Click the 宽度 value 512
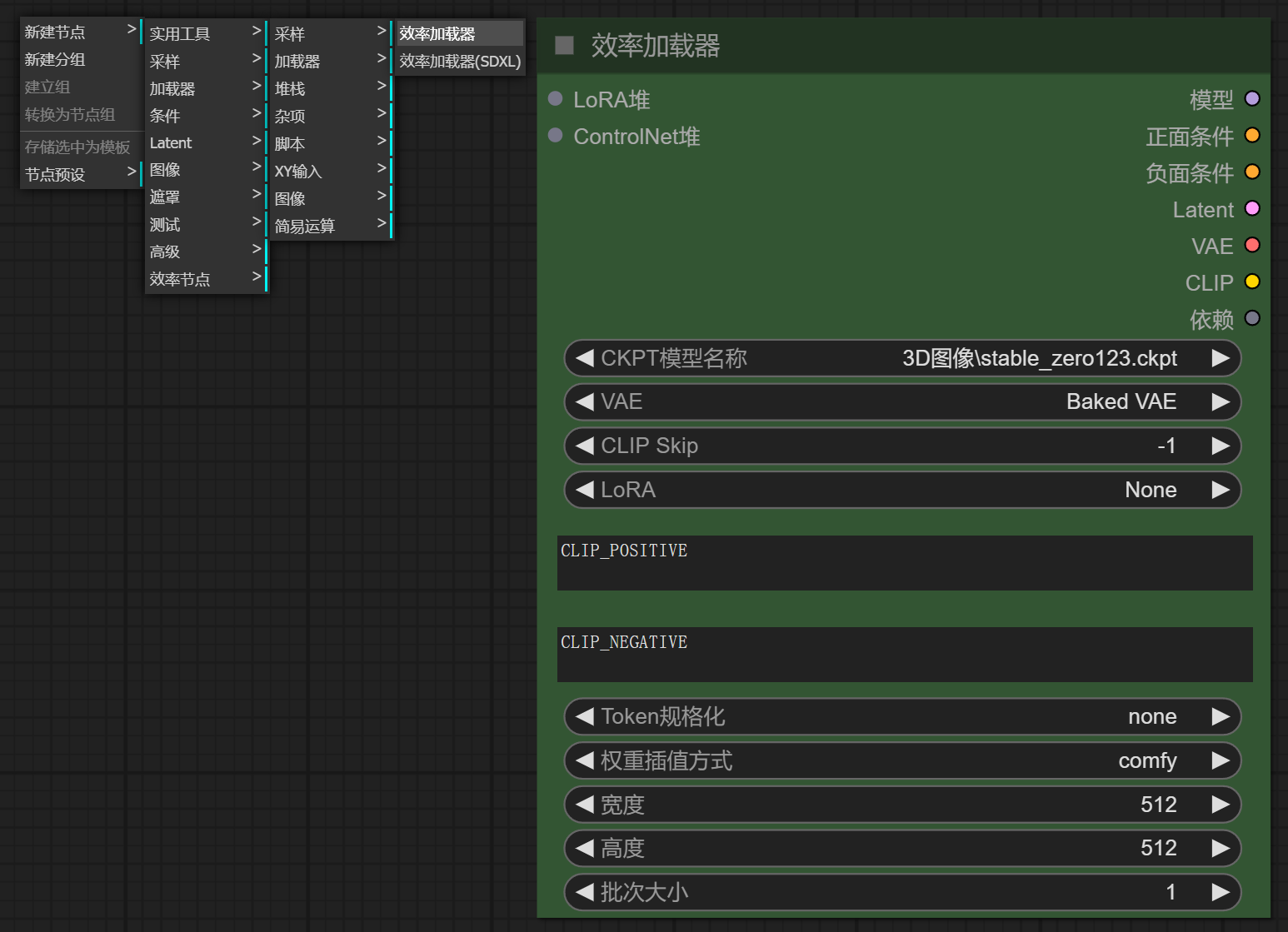Image resolution: width=1288 pixels, height=932 pixels. tap(1158, 805)
